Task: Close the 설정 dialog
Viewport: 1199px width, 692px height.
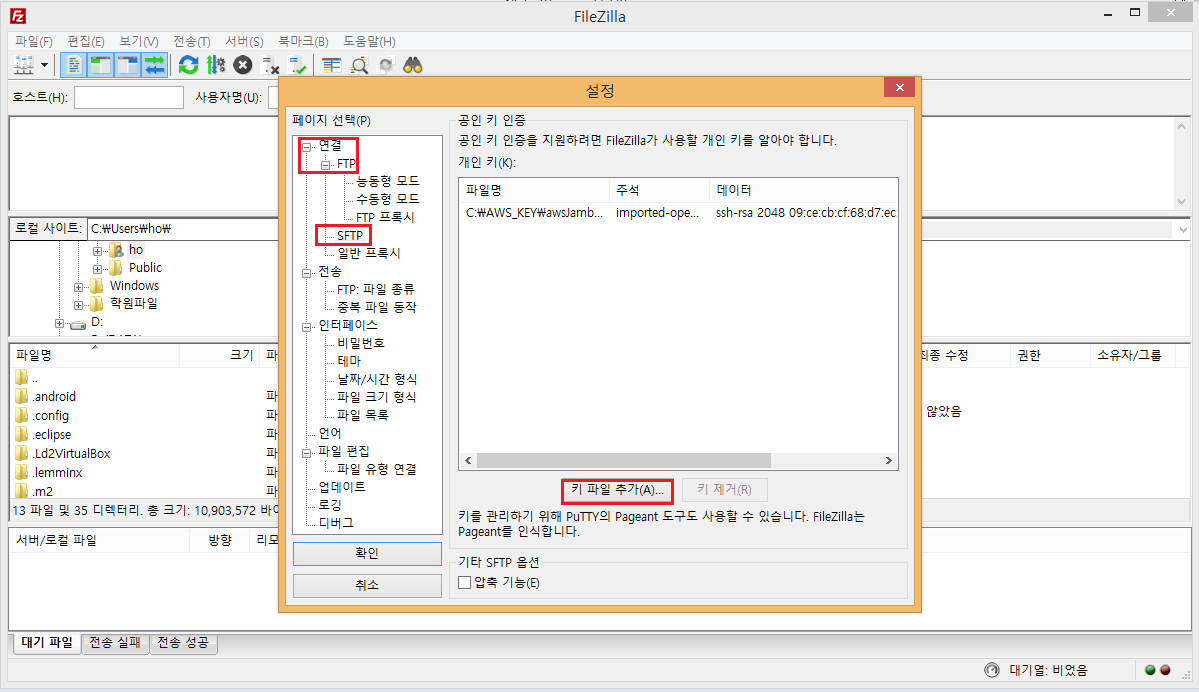Action: [x=899, y=87]
